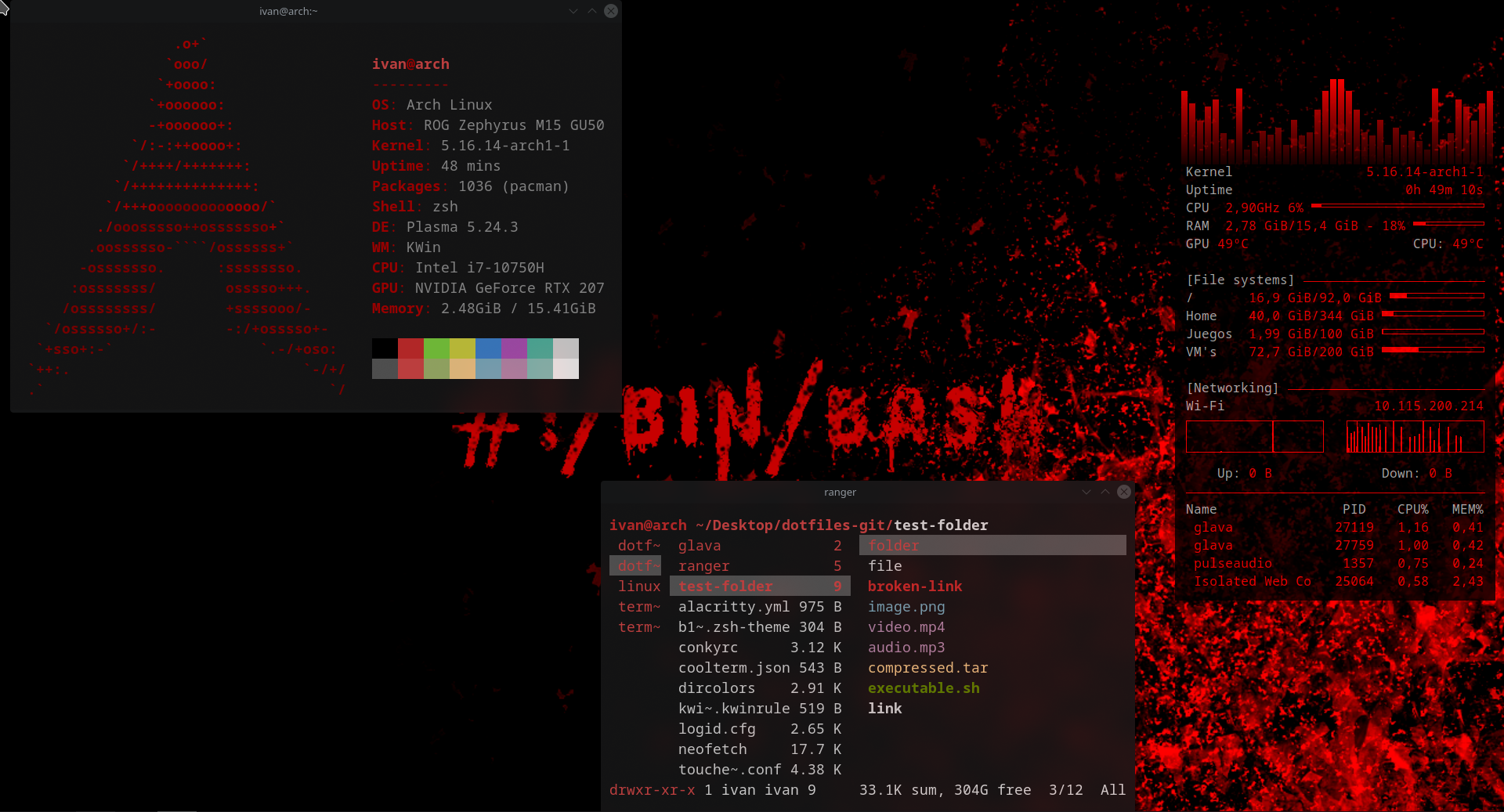Click the yellow color block in neofetch palette

click(x=462, y=348)
